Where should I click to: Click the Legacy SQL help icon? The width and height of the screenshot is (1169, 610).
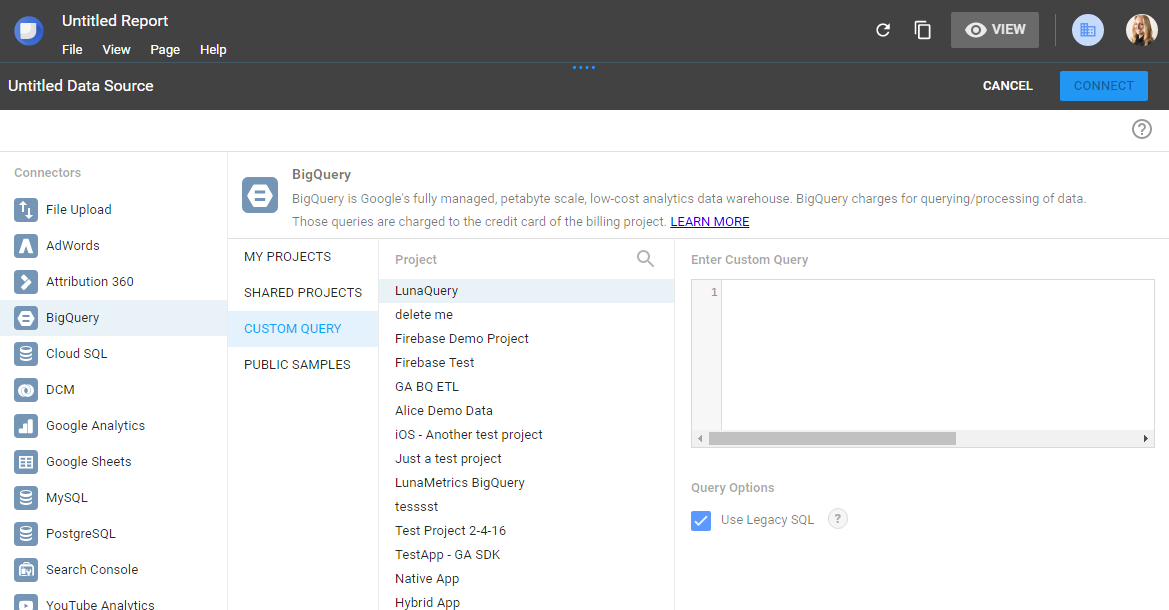point(838,519)
